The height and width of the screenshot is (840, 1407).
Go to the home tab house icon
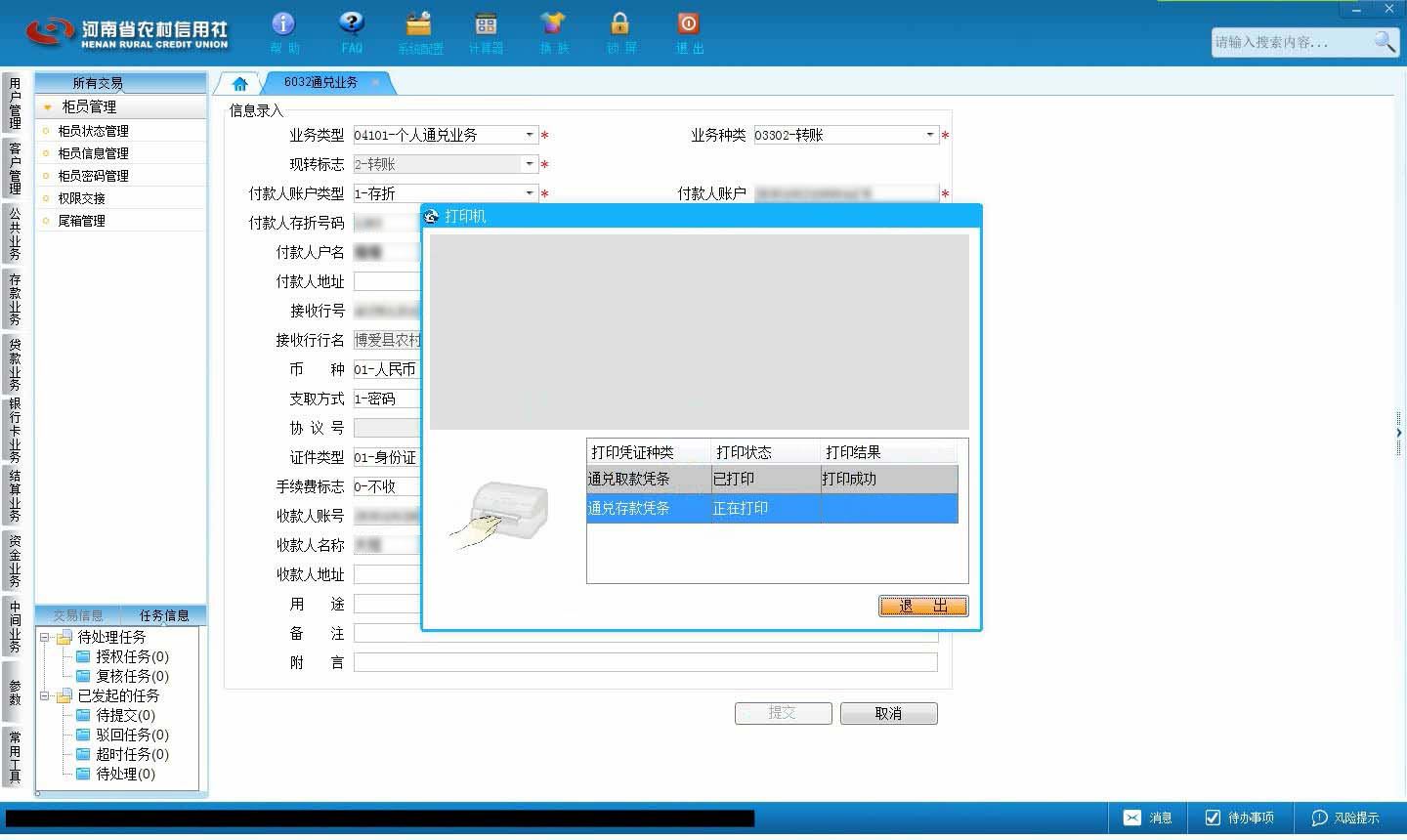[239, 83]
